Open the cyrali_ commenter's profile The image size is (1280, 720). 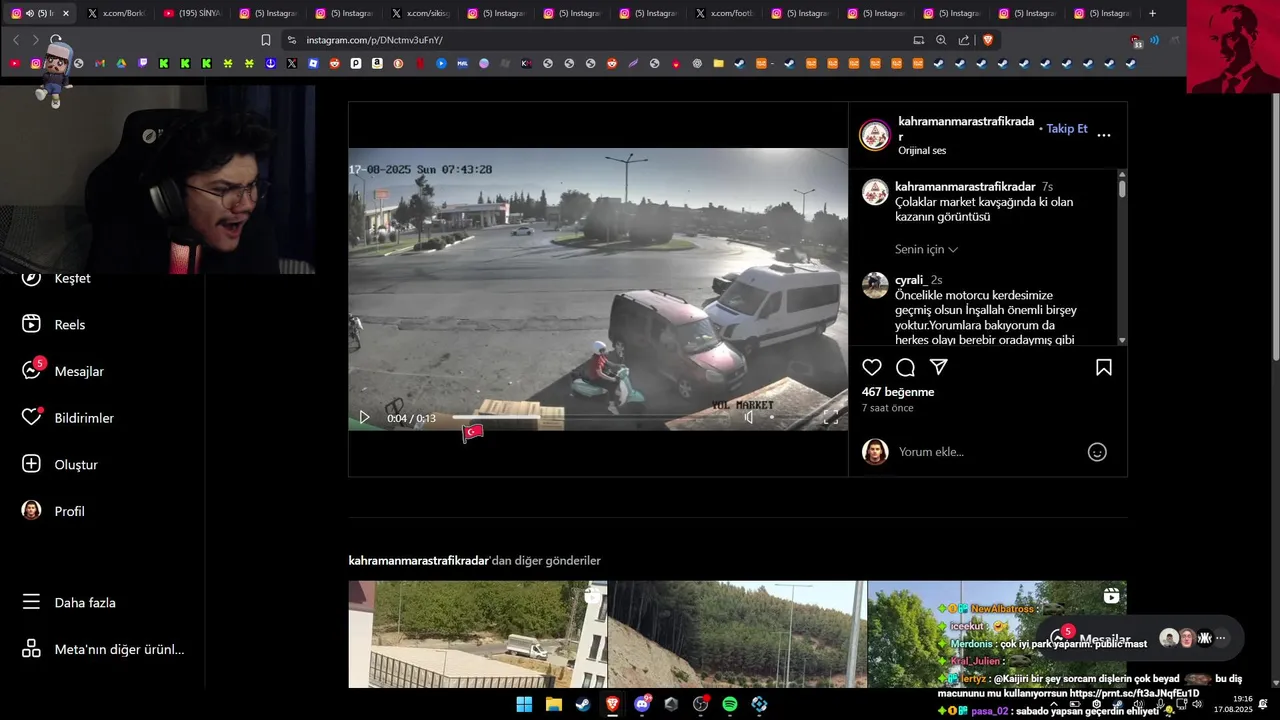click(912, 280)
